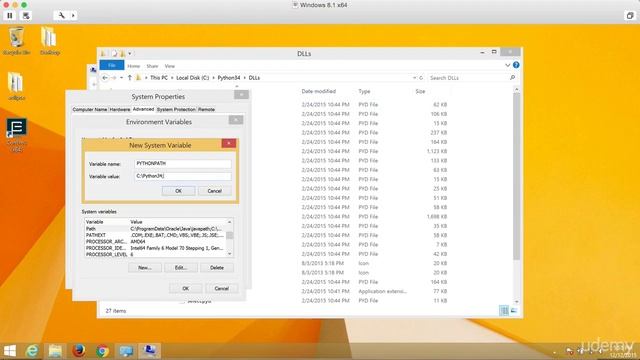Launch Firefox from taskbar
This screenshot has width=640, height=360.
pyautogui.click(x=79, y=351)
